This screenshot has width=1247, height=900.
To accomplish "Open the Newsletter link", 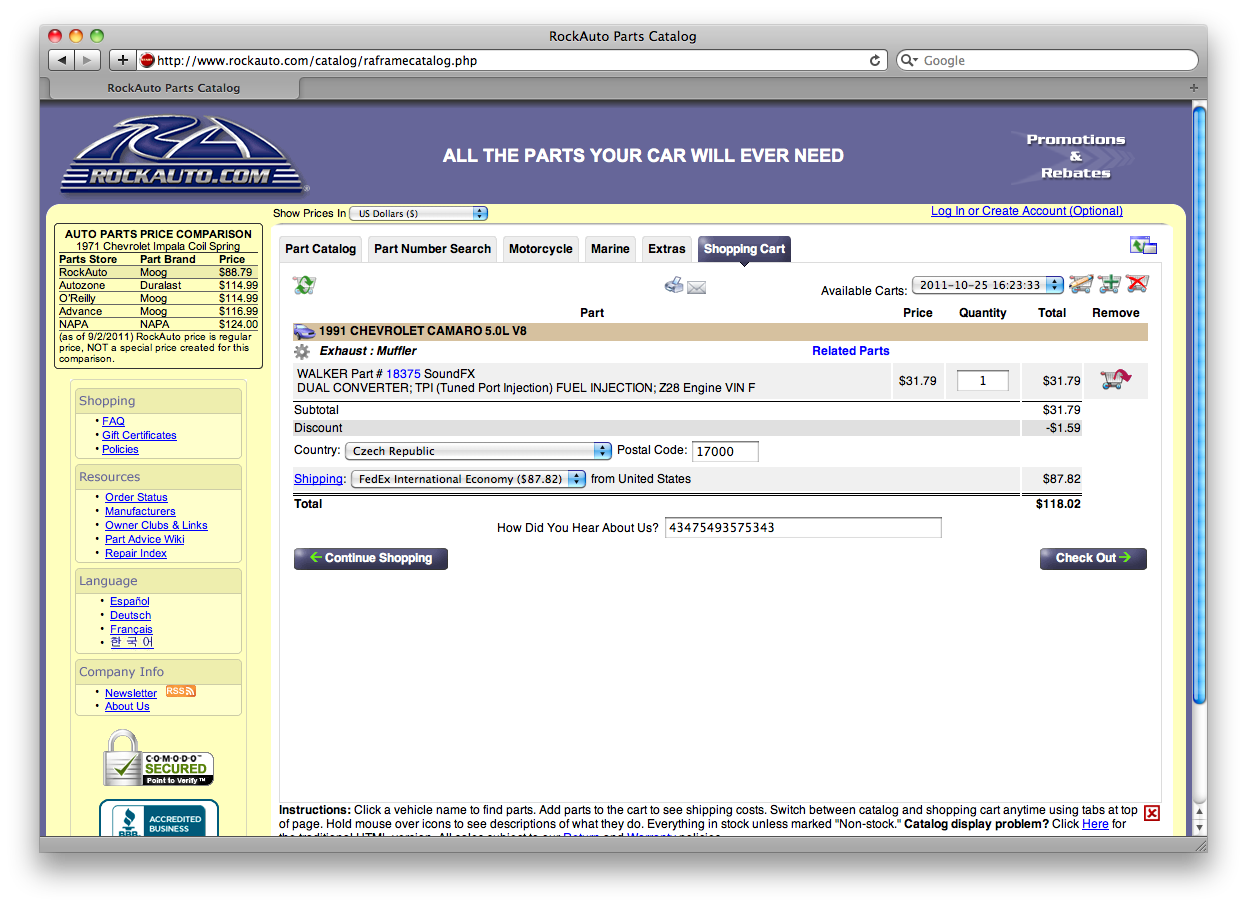I will pos(131,694).
